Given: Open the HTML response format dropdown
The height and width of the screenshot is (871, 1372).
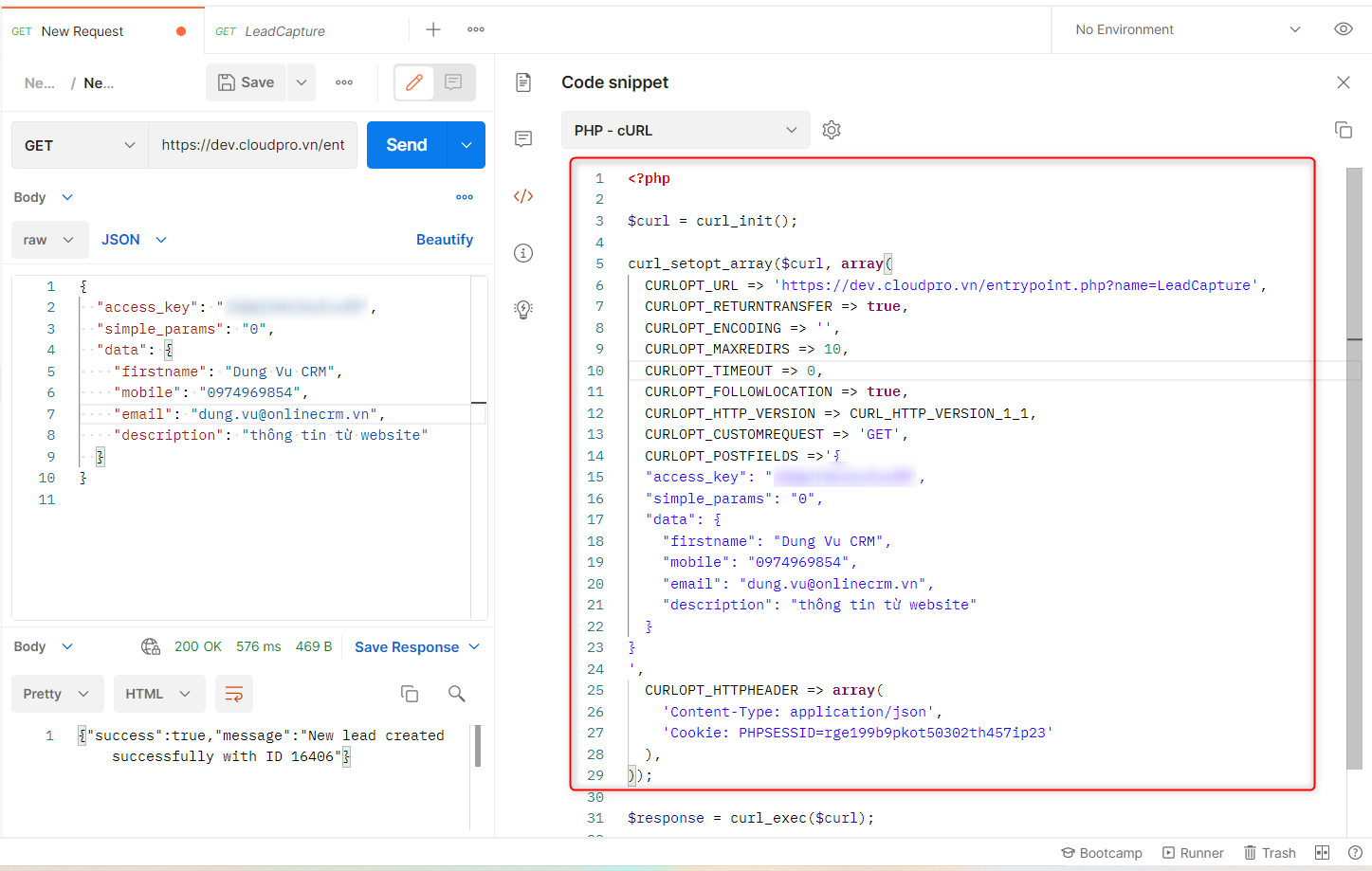Looking at the screenshot, I should 159,694.
